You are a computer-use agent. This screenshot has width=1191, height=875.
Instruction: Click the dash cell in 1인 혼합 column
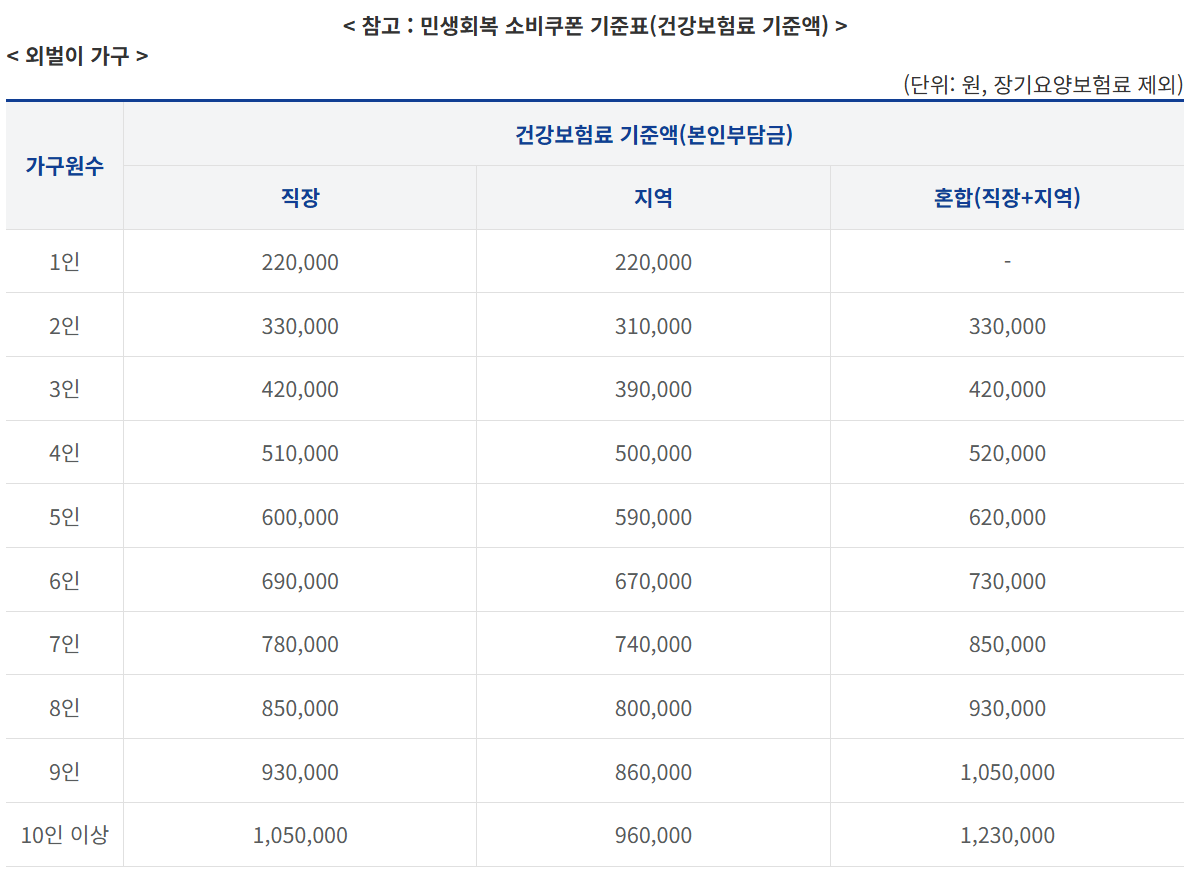(1006, 262)
